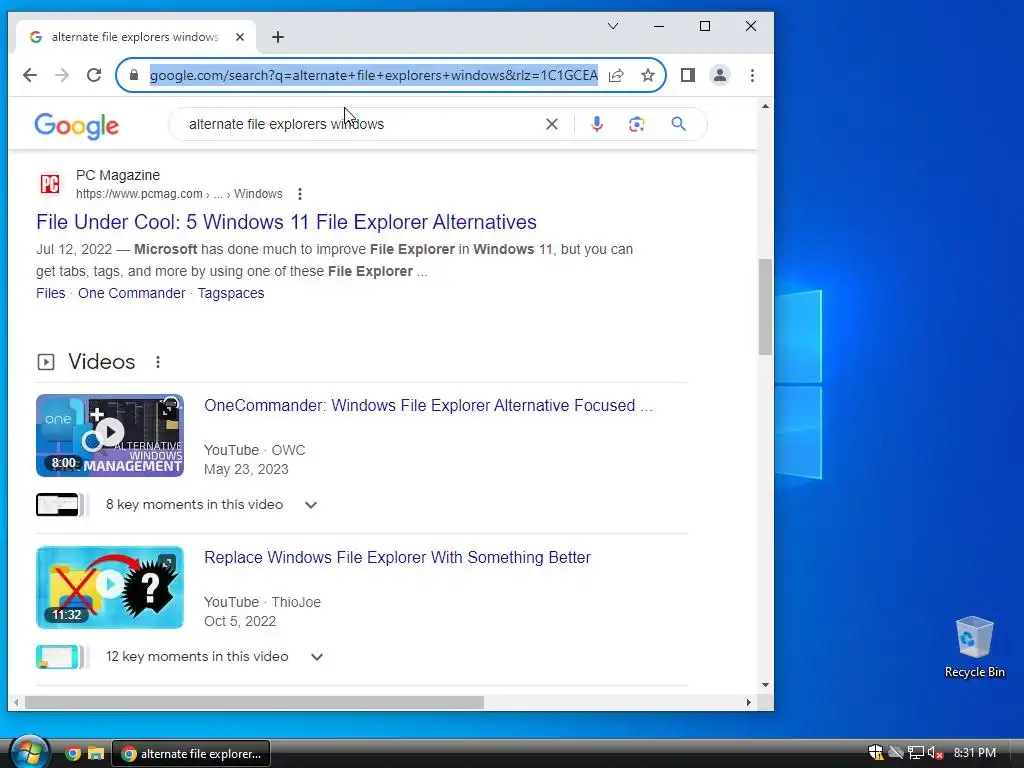Follow the 'Files' sitelink

click(x=50, y=293)
